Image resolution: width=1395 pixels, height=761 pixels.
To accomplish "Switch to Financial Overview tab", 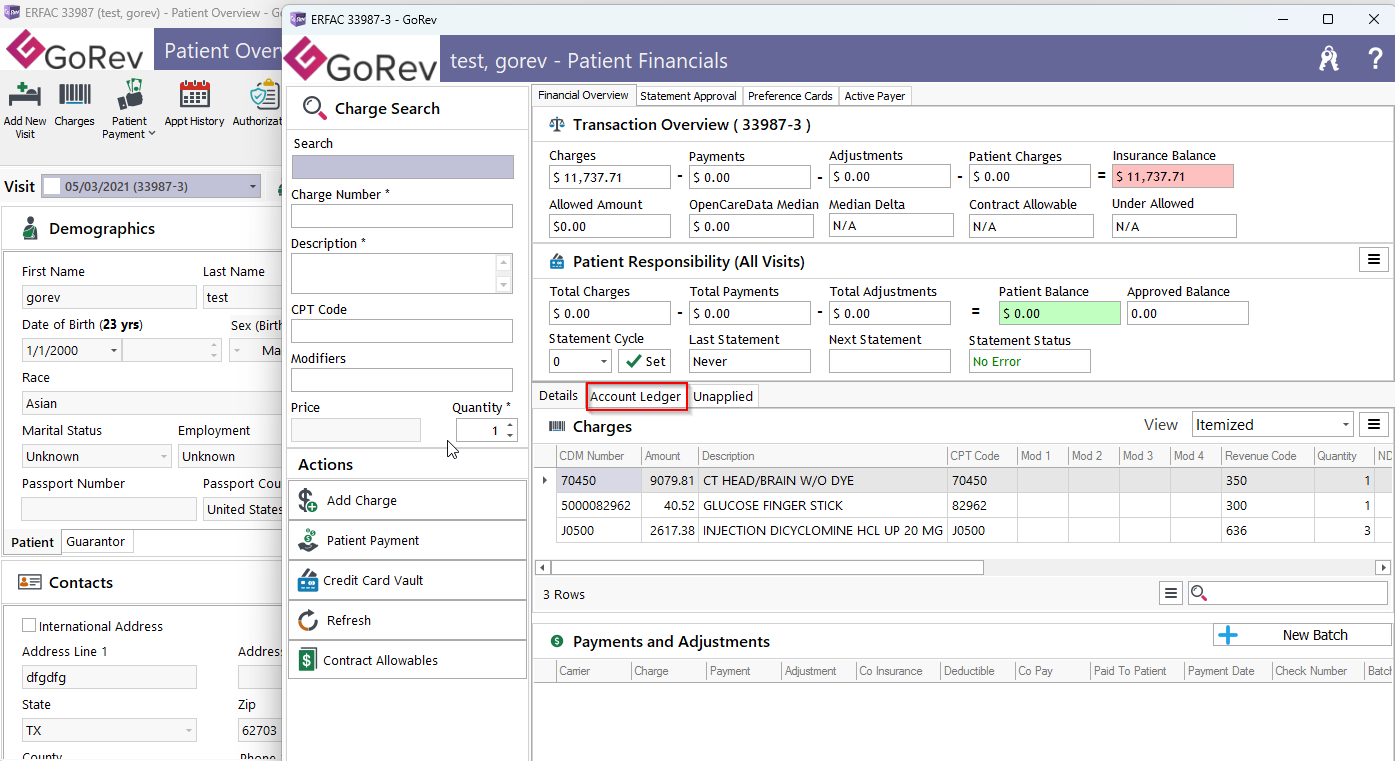I will 583,95.
